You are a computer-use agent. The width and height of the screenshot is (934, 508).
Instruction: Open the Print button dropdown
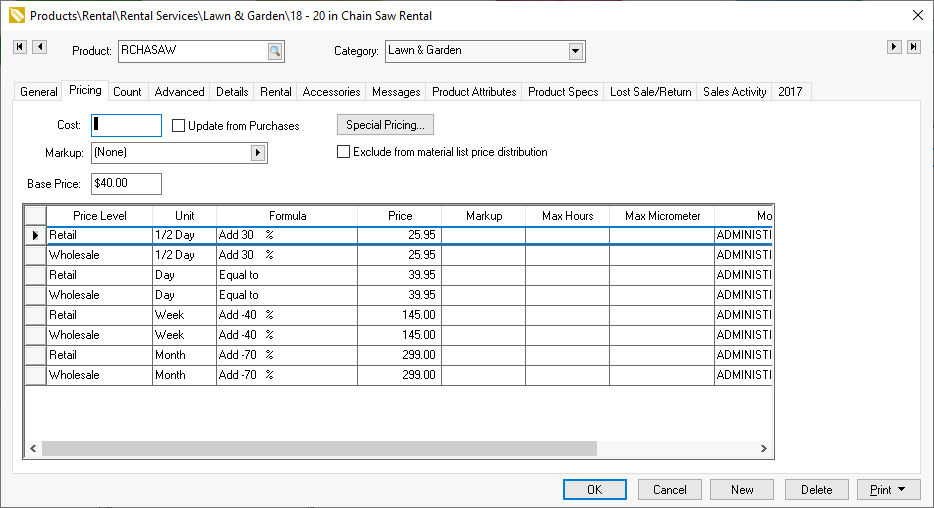(x=903, y=490)
